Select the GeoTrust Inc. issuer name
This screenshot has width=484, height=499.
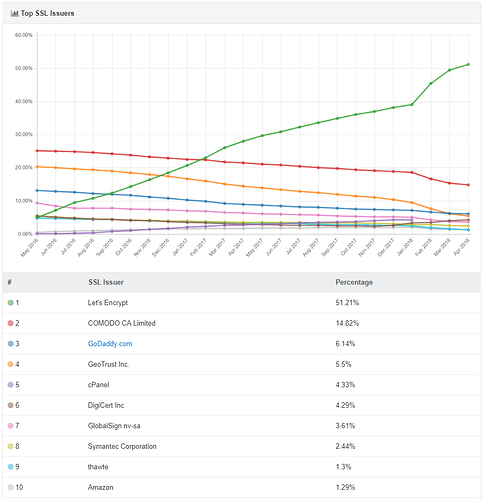point(108,364)
